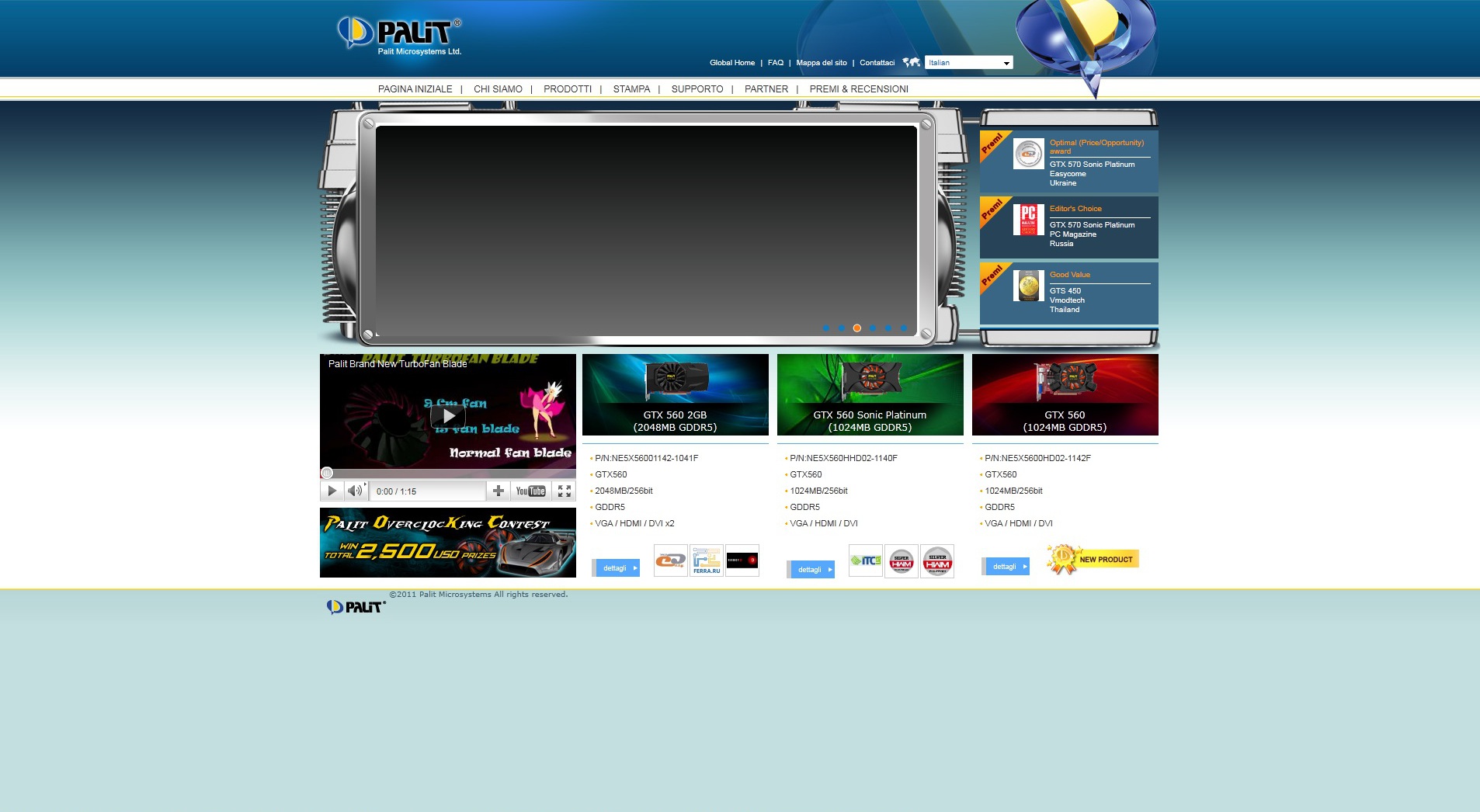Open the Contattaci link
The height and width of the screenshot is (812, 1480).
877,63
